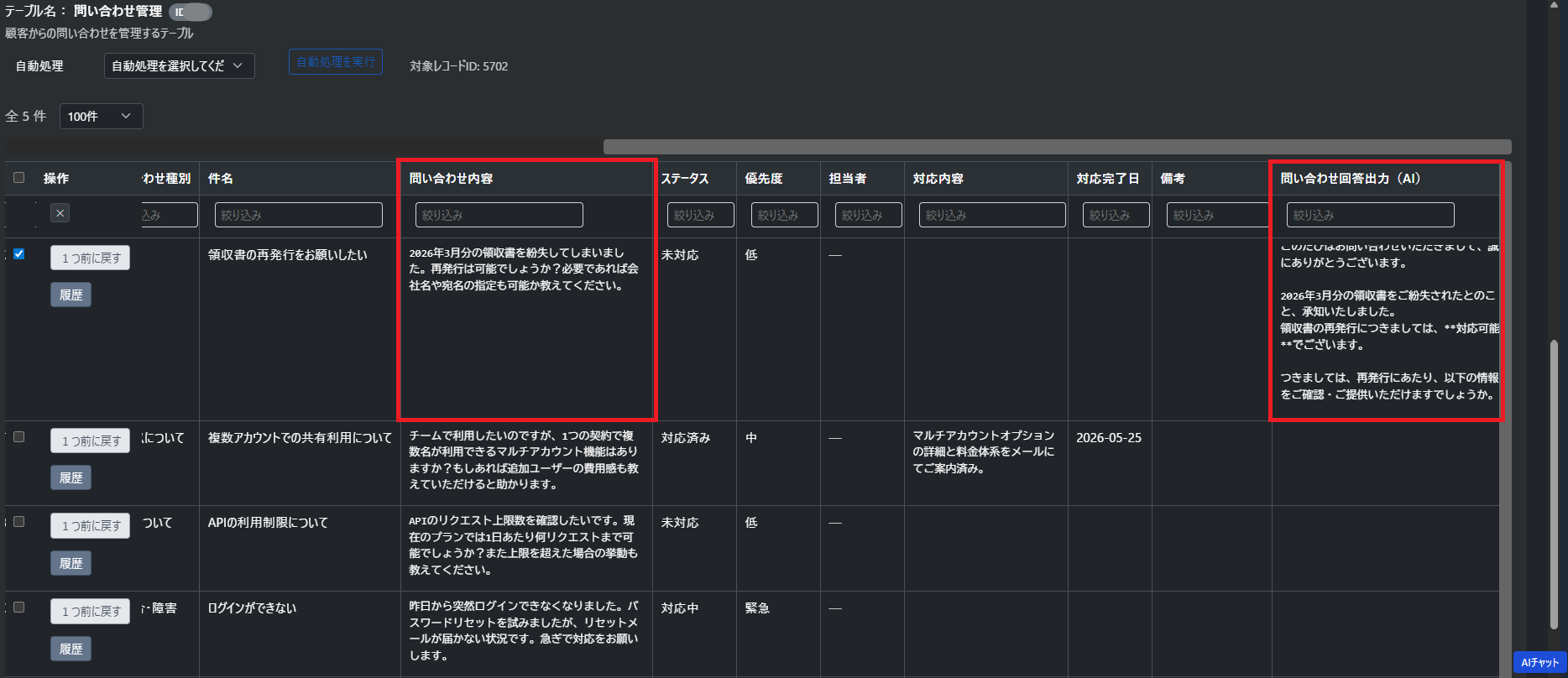Click 1つ前に戻す in API利用制限 row

point(91,525)
